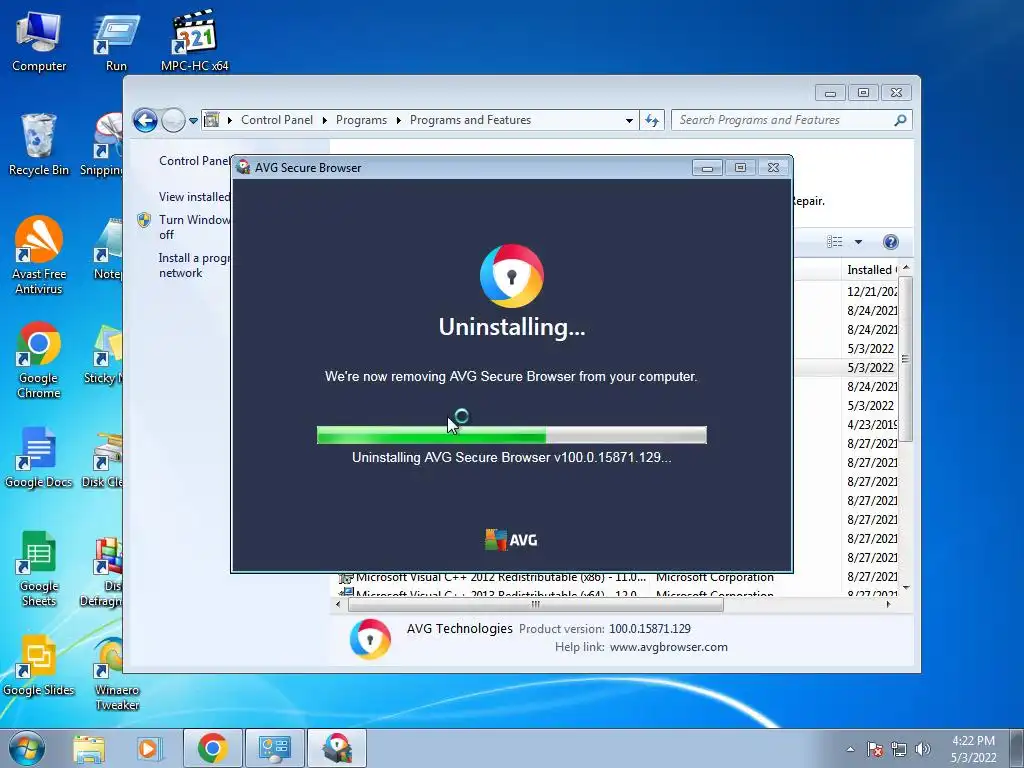Click the vertical scrollbar down arrow in programs list
Viewport: 1024px width, 768px height.
(x=906, y=588)
